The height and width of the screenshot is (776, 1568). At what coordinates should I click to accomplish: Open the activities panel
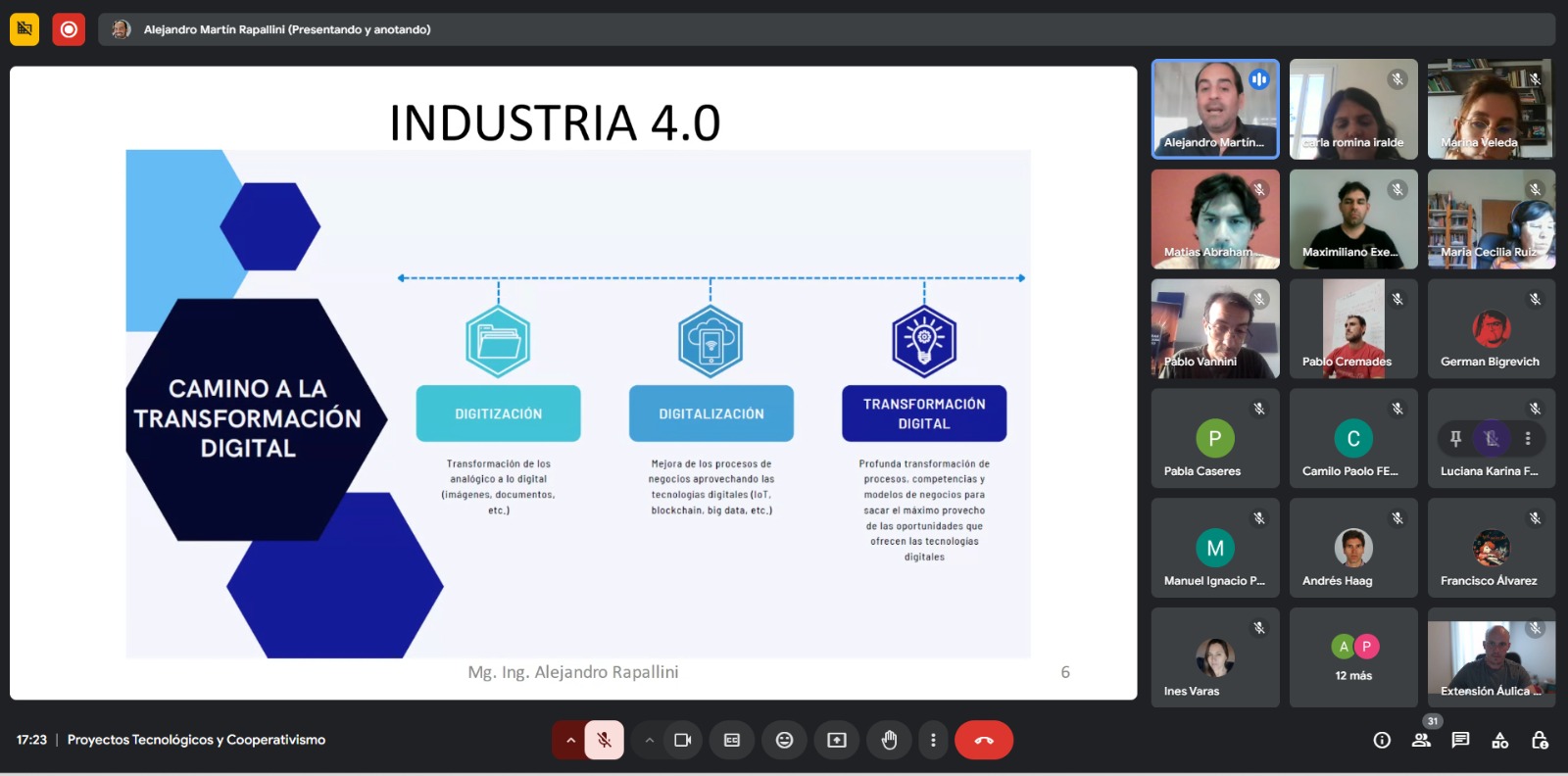(x=1499, y=740)
